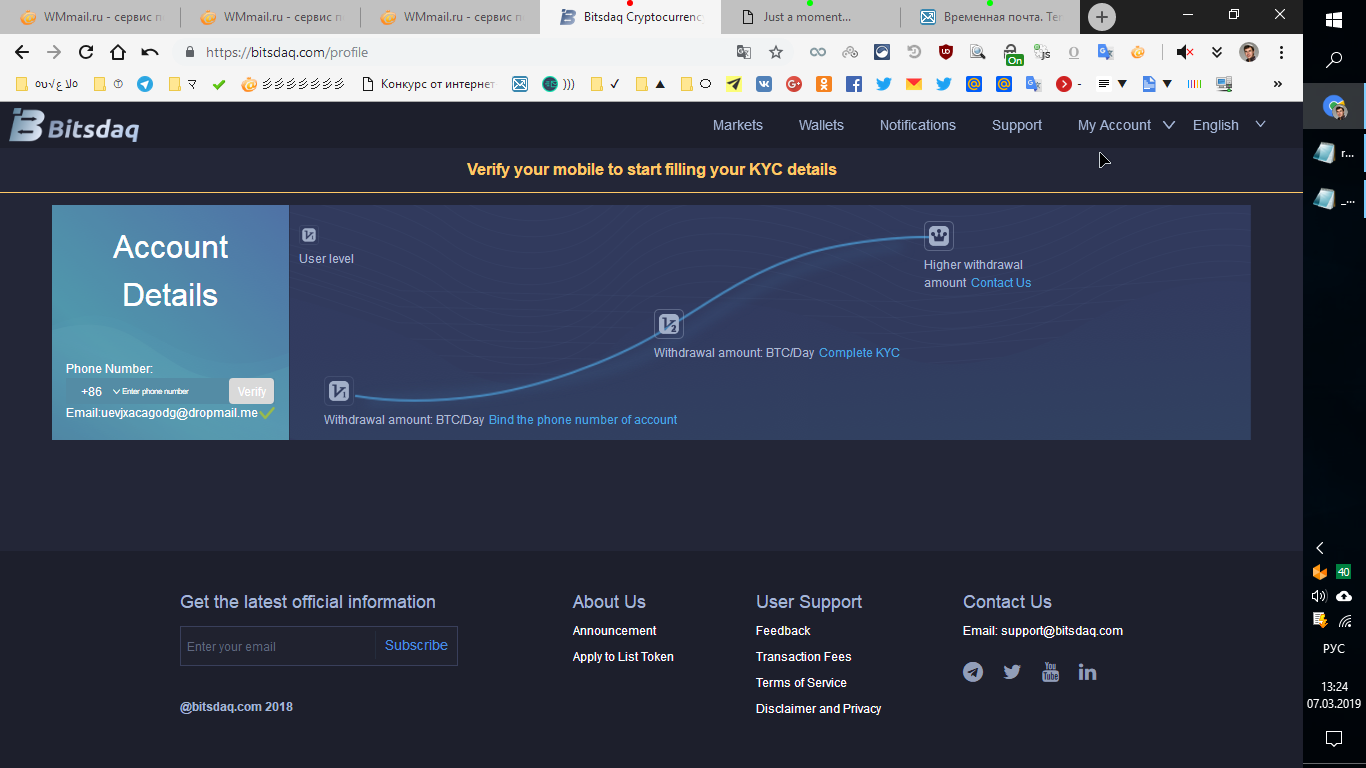The image size is (1366, 768).
Task: Open Markets in top navigation
Action: tap(738, 125)
